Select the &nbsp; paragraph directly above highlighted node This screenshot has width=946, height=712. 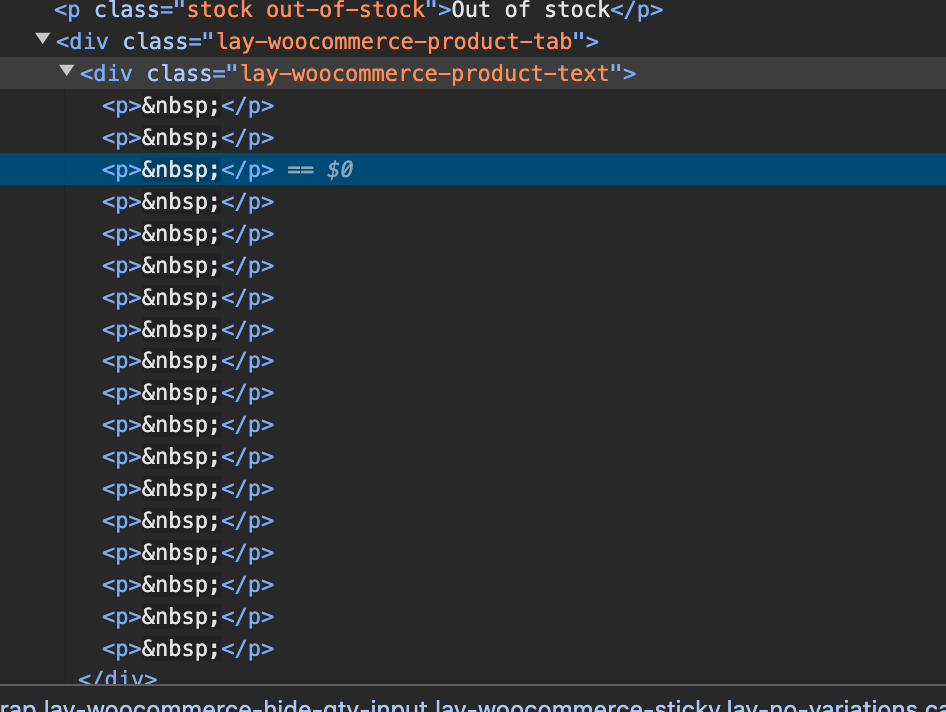[x=186, y=137]
